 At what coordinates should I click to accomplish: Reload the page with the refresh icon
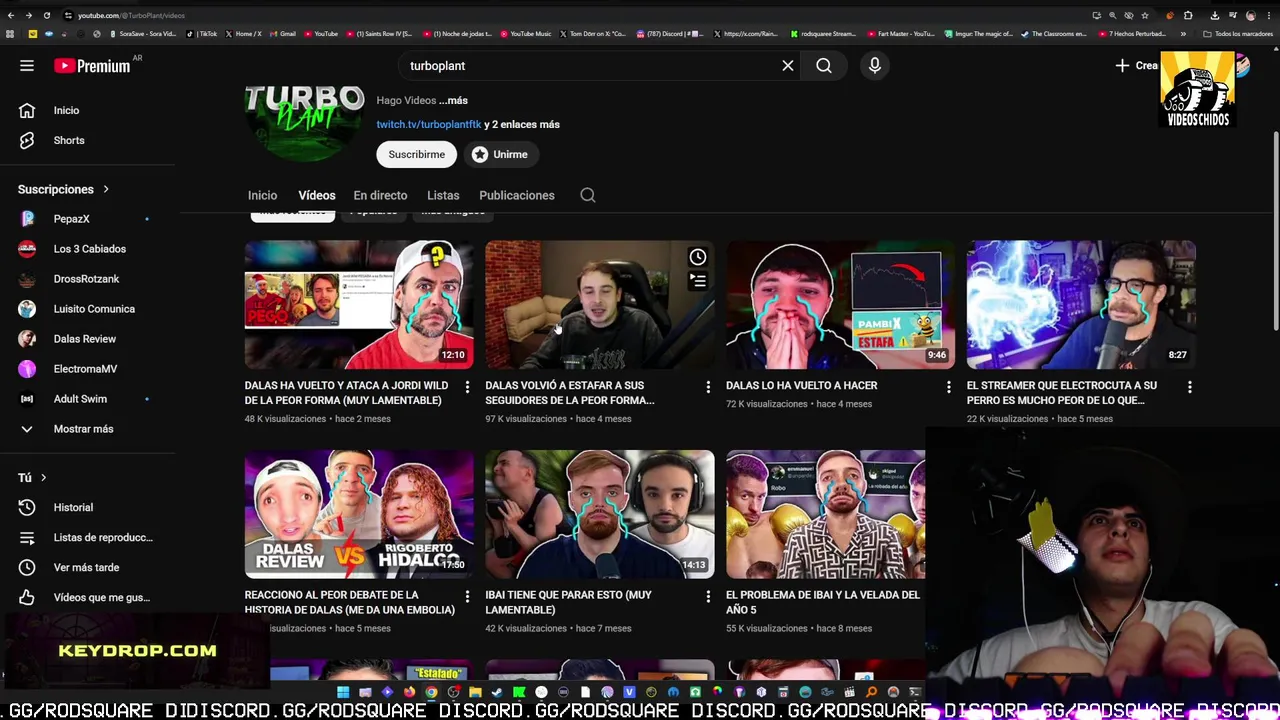pyautogui.click(x=46, y=16)
